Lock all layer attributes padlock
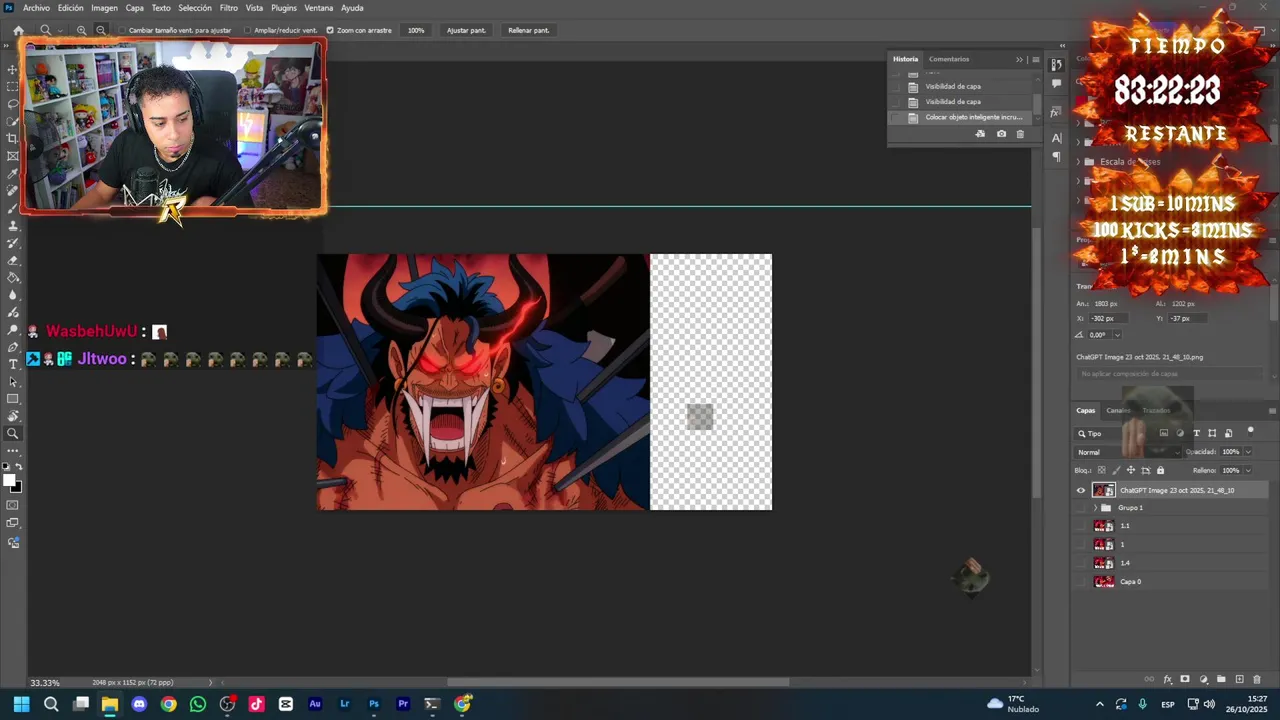 pos(1160,470)
